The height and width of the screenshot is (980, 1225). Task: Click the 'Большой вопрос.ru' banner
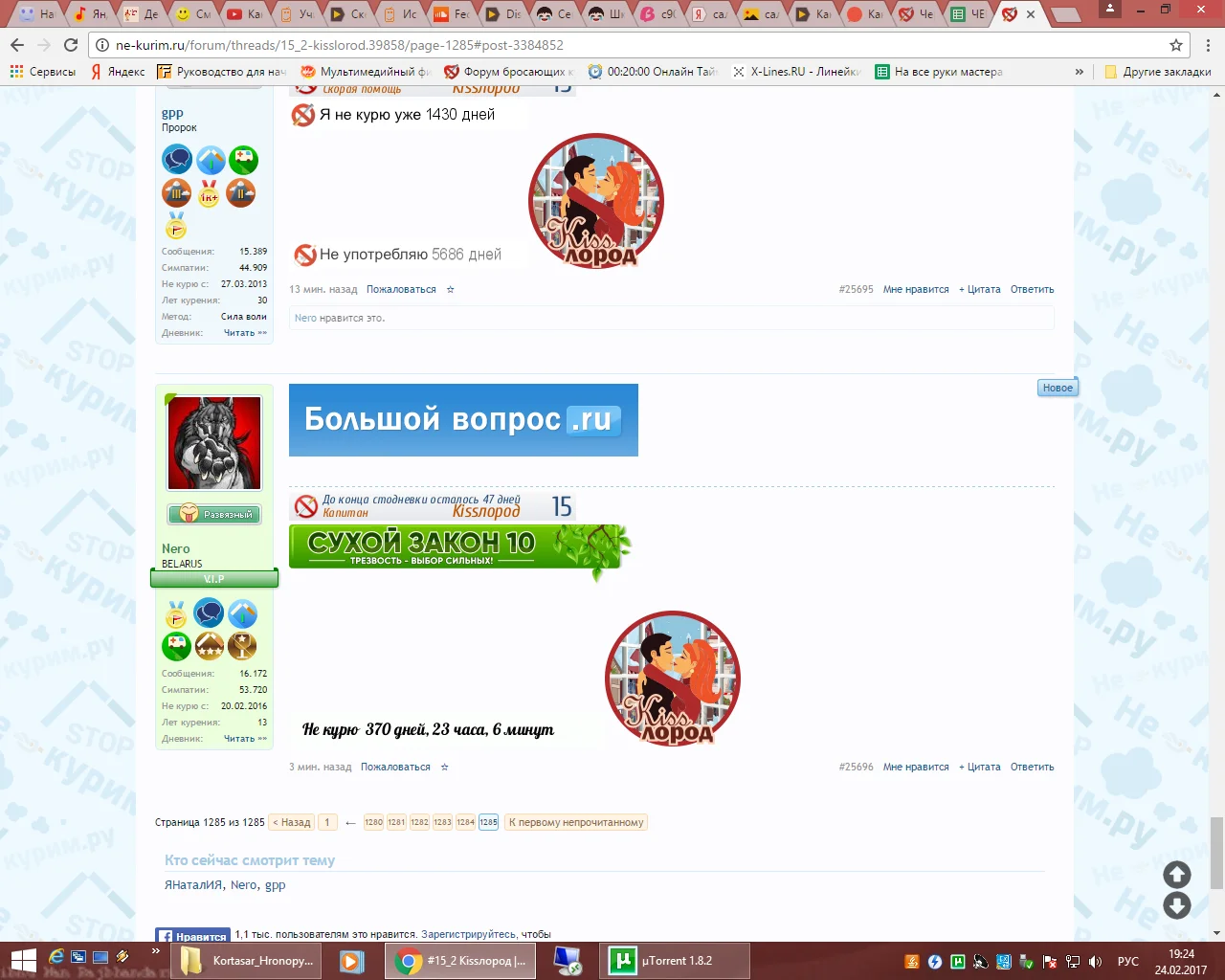pyautogui.click(x=463, y=420)
